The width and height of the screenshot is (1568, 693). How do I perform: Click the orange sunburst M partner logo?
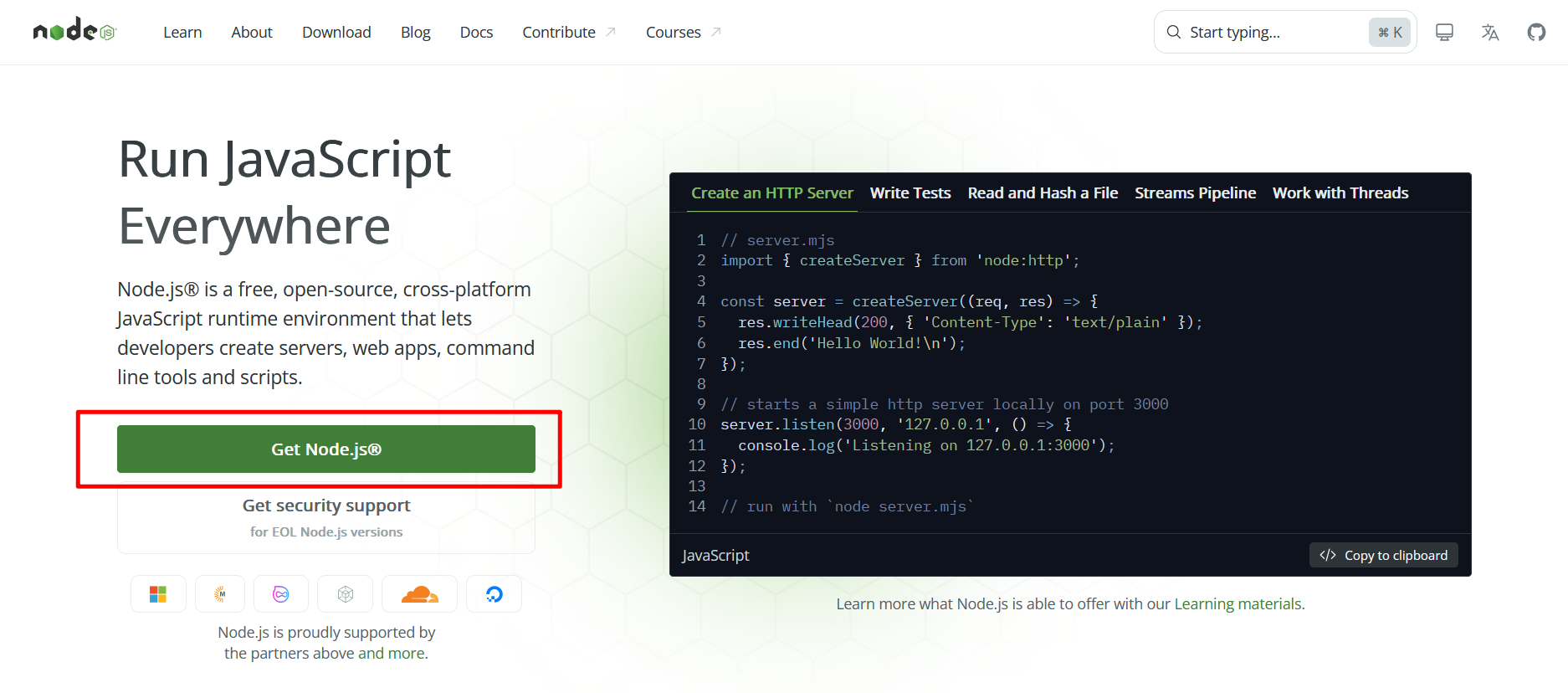tap(220, 594)
